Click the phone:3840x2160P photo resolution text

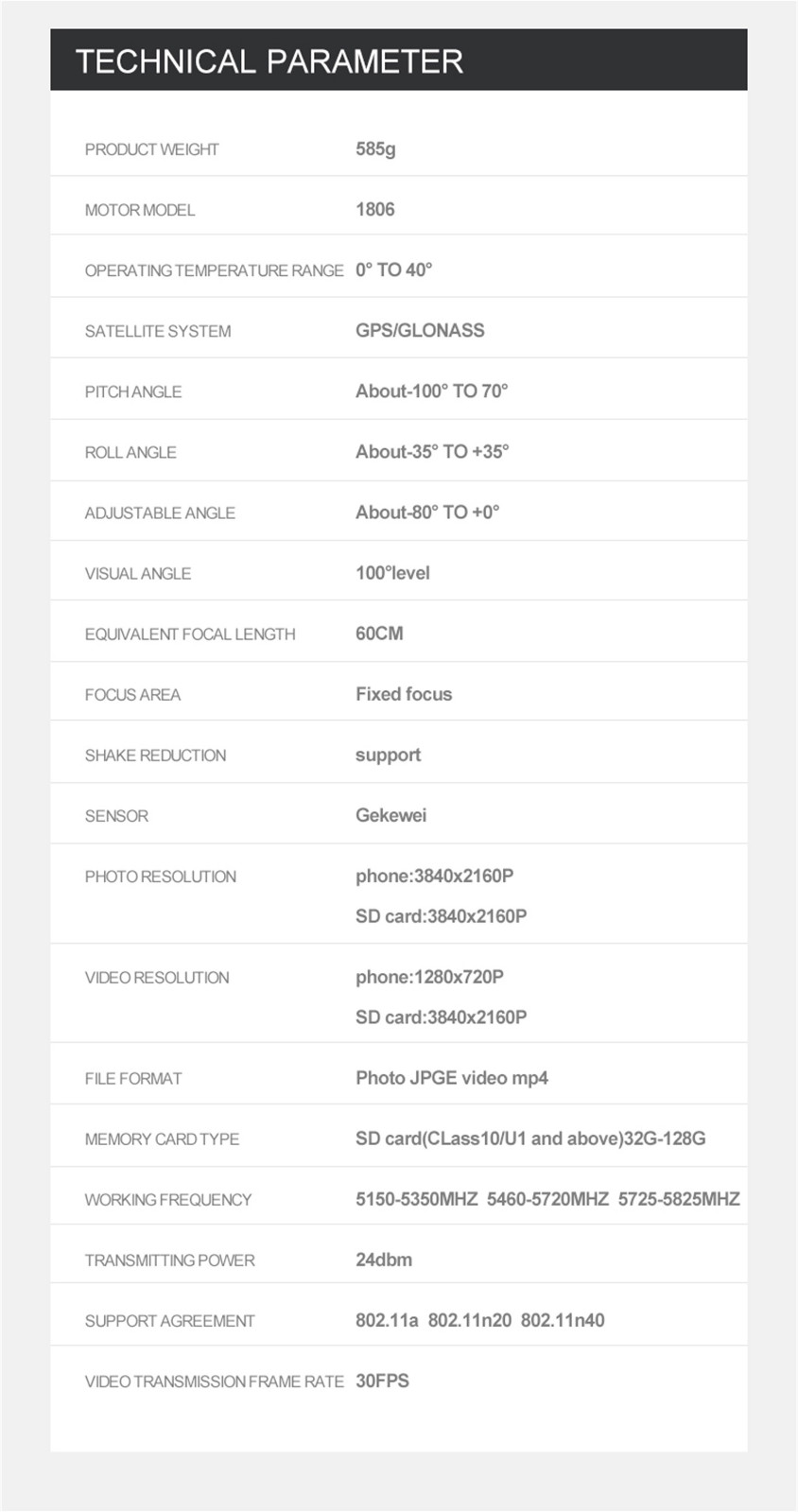[x=435, y=876]
